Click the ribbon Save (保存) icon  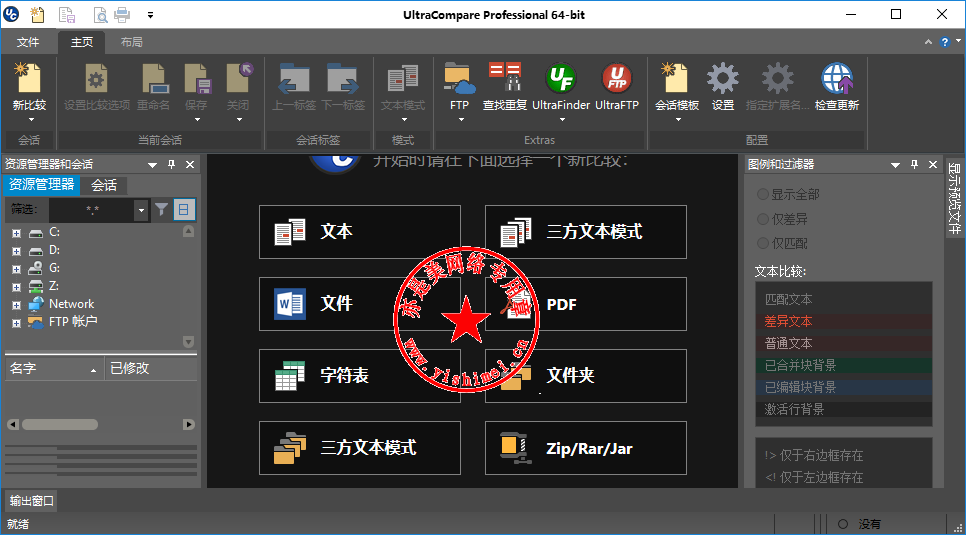pos(198,78)
